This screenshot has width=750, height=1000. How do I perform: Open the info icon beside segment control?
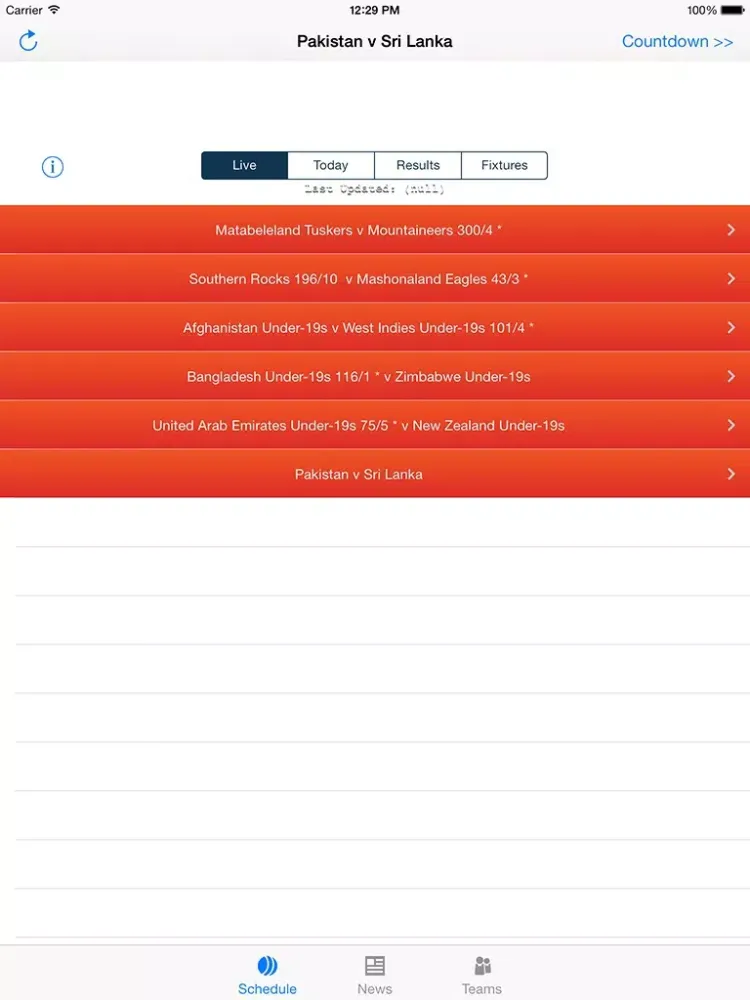pos(53,167)
